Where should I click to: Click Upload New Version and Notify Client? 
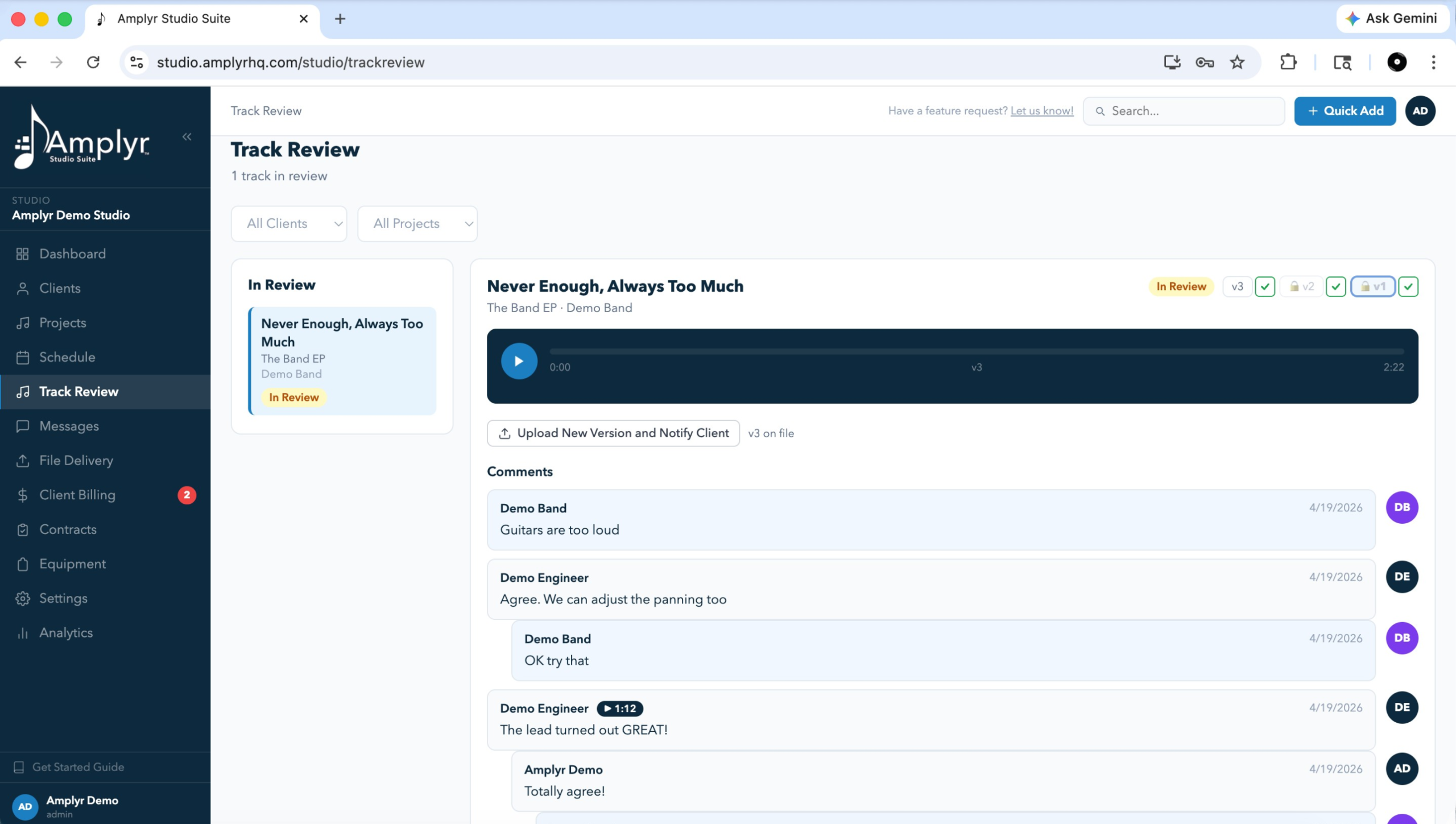point(613,433)
